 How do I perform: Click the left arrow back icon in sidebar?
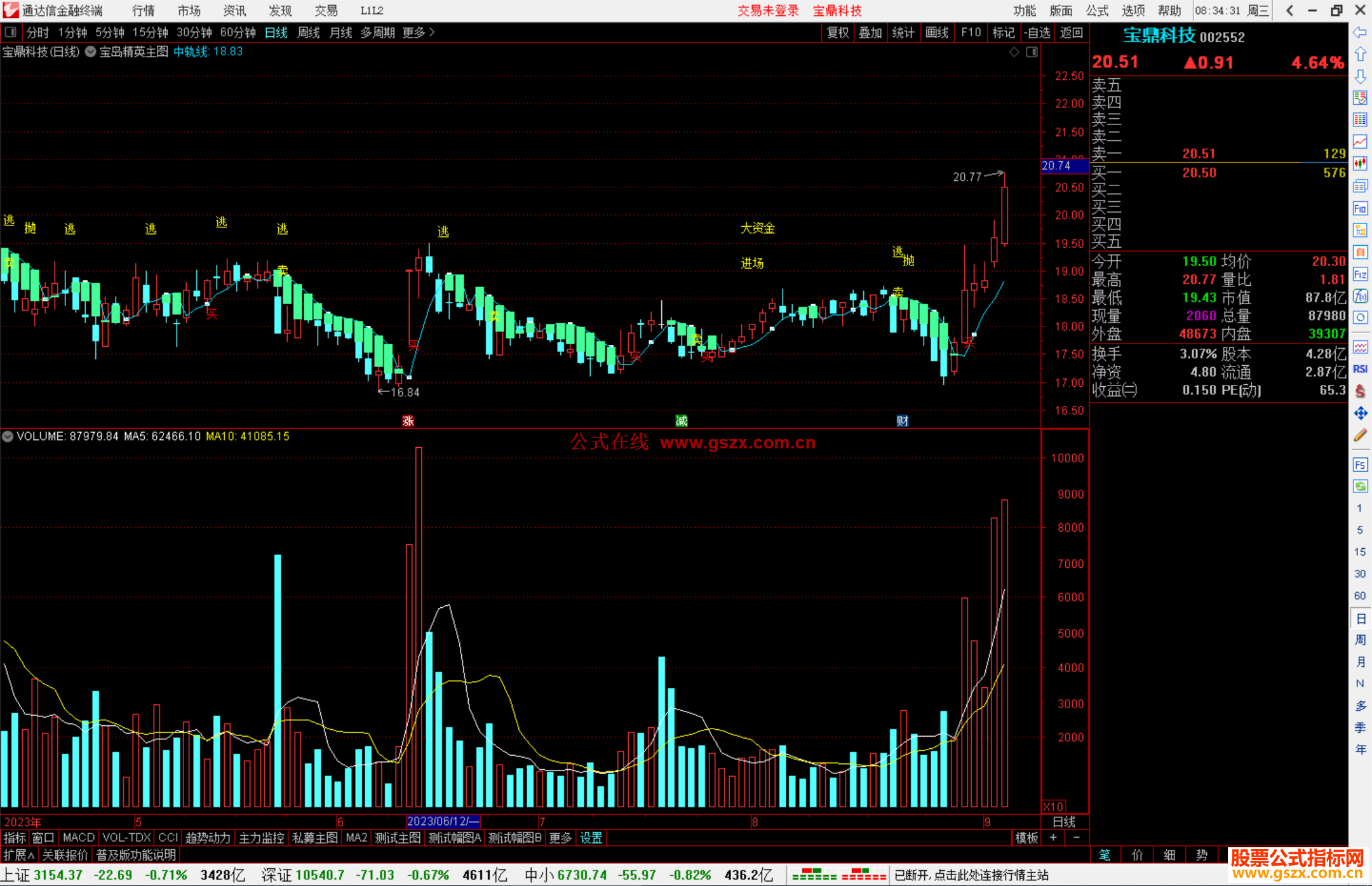(1360, 32)
